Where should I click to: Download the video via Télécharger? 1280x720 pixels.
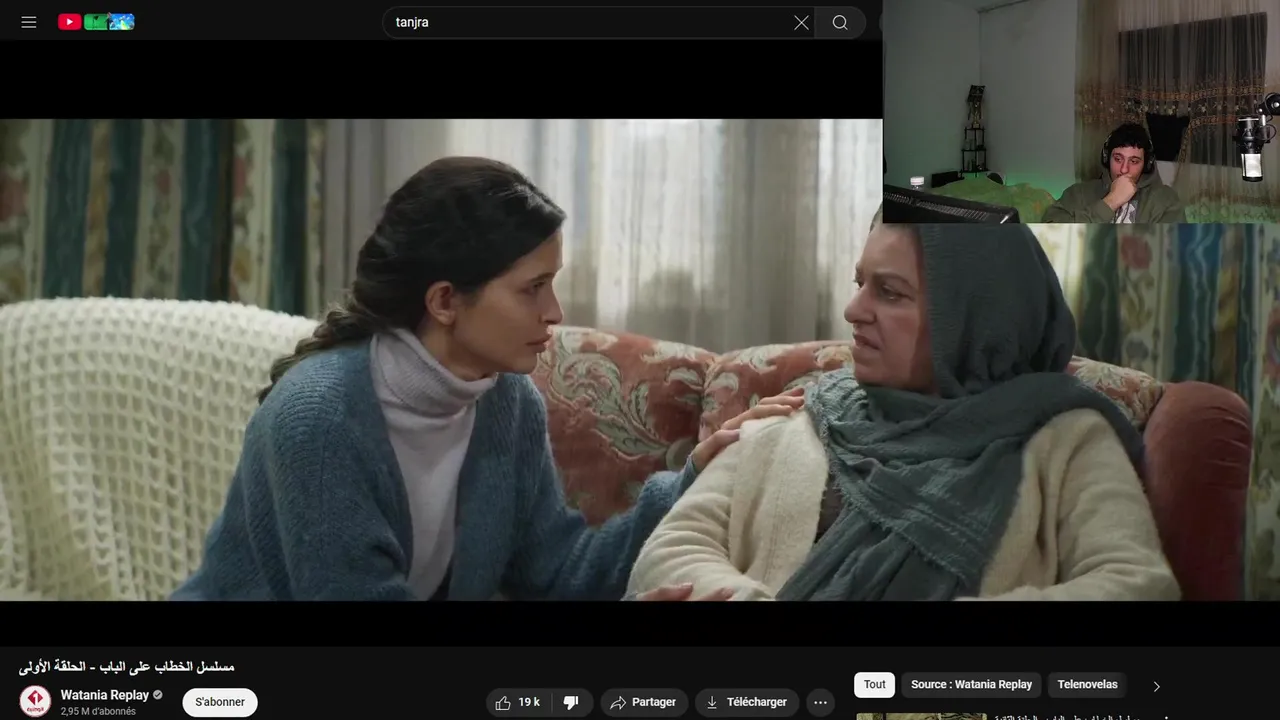pyautogui.click(x=747, y=702)
